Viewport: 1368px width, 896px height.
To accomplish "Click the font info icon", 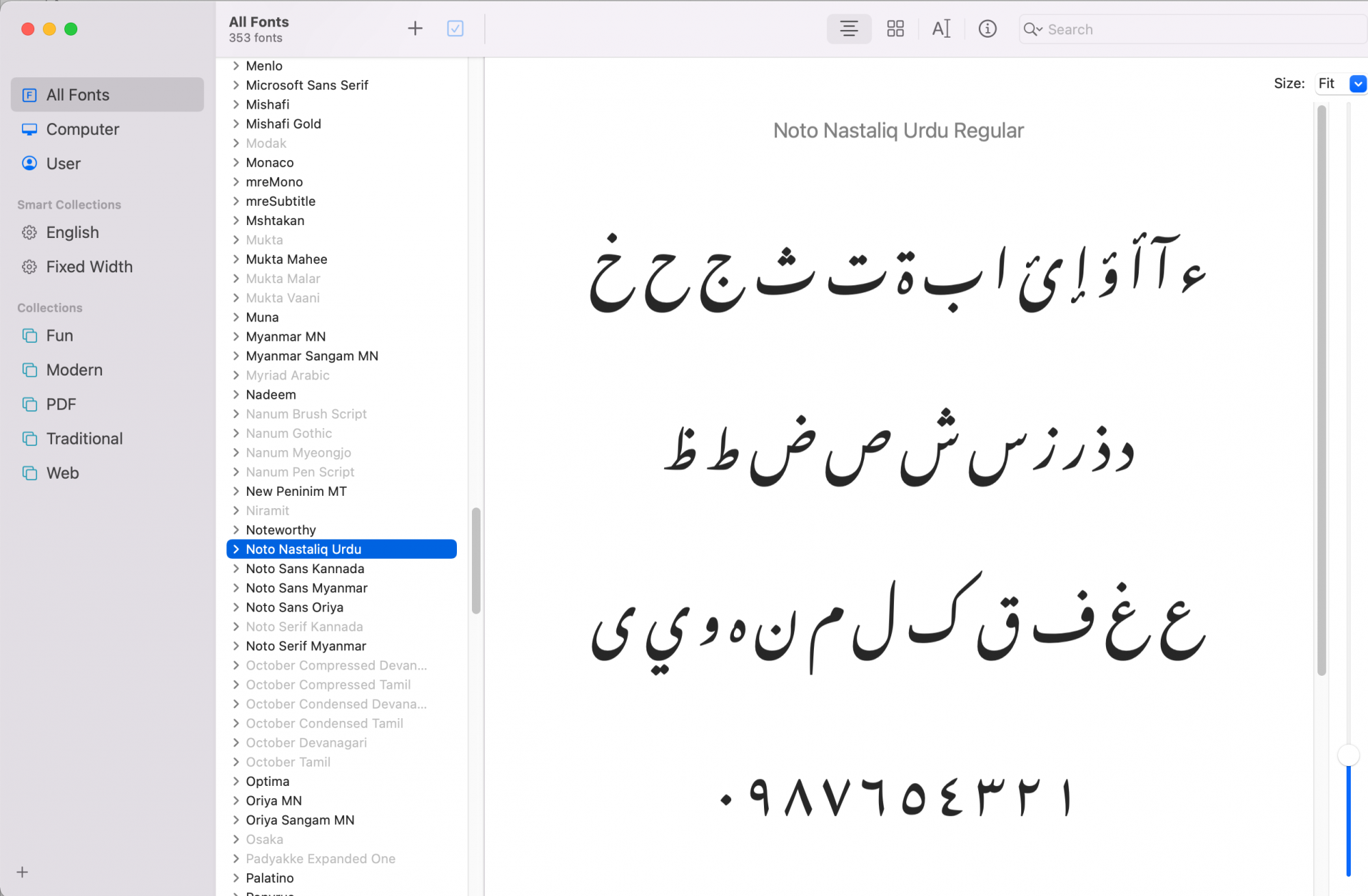I will coord(987,28).
